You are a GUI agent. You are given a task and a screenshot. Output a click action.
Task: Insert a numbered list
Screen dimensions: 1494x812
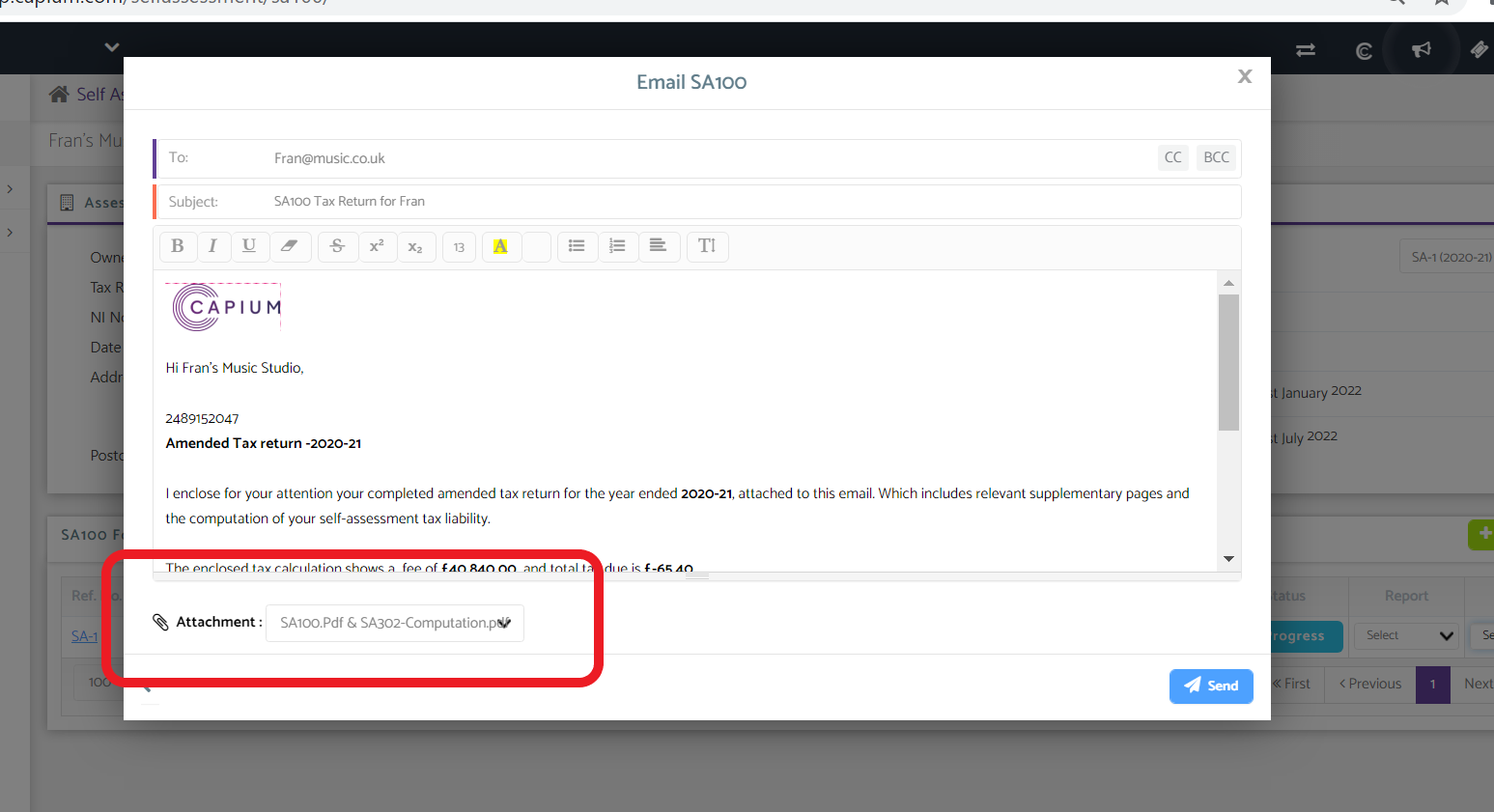tap(617, 246)
